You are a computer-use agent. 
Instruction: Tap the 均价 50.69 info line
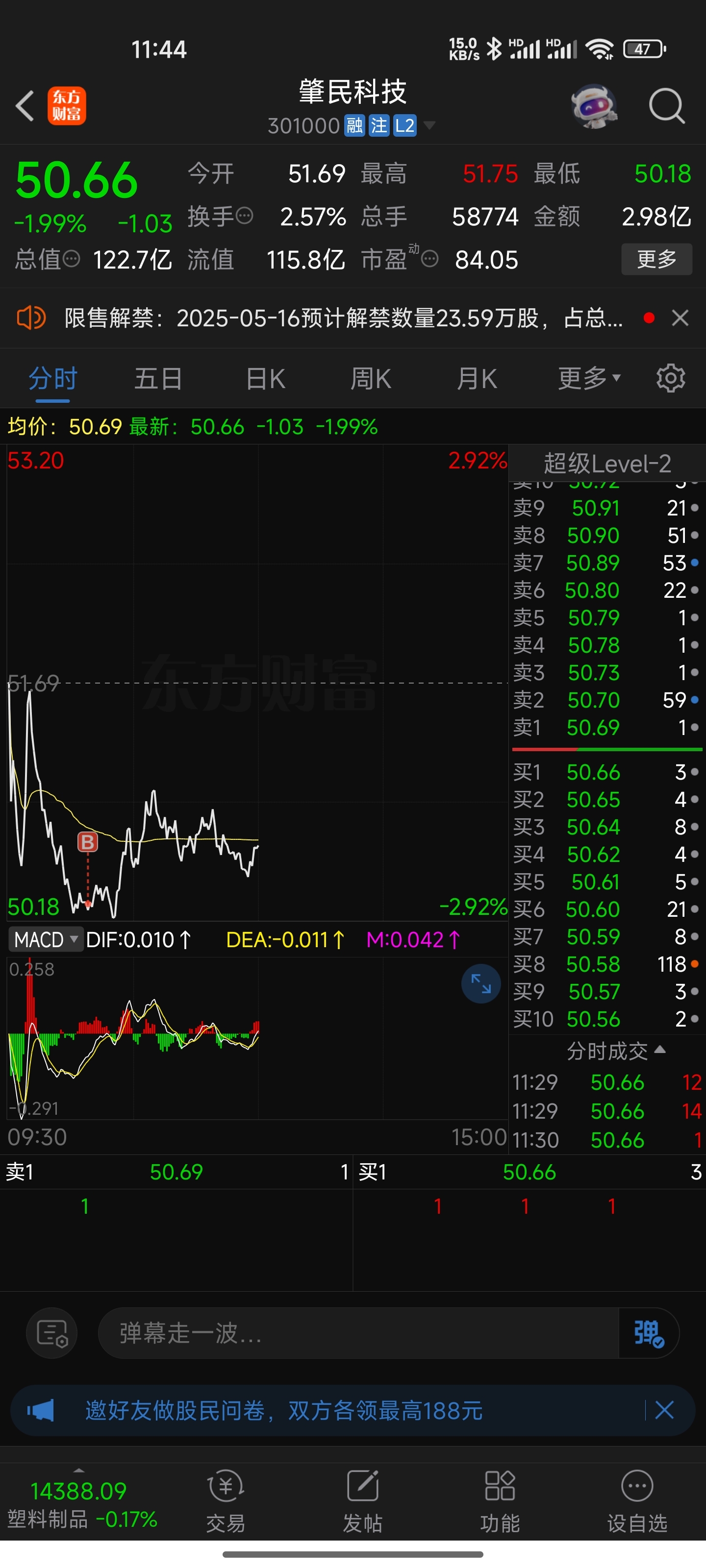pyautogui.click(x=65, y=427)
